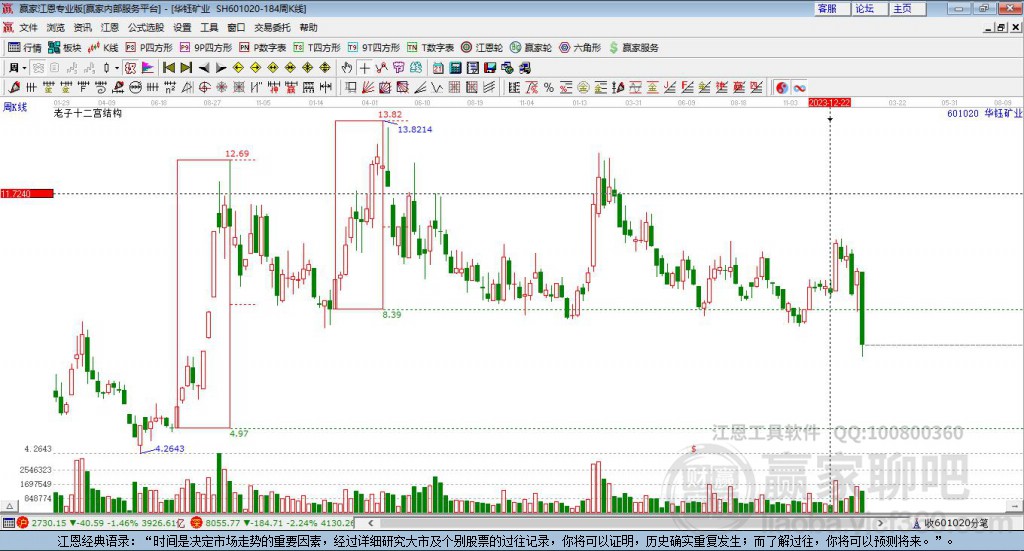Open the P四方形 square tool
This screenshot has width=1024, height=551.
click(x=149, y=48)
